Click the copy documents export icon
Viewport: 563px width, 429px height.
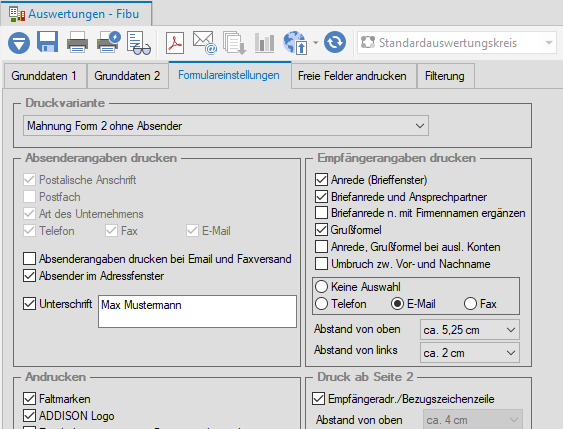pos(234,43)
